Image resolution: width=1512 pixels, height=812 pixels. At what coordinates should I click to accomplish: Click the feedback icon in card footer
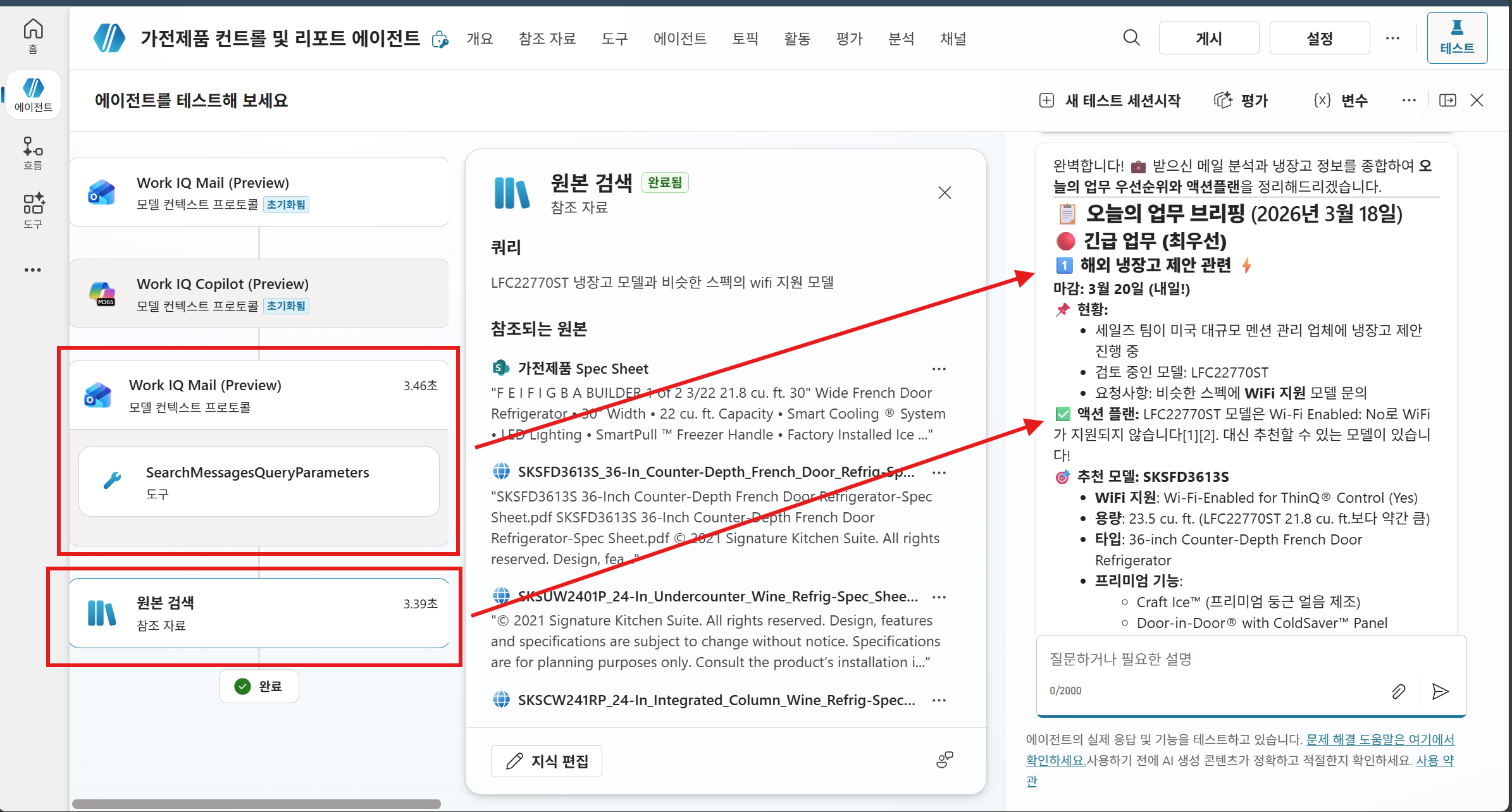pos(945,760)
